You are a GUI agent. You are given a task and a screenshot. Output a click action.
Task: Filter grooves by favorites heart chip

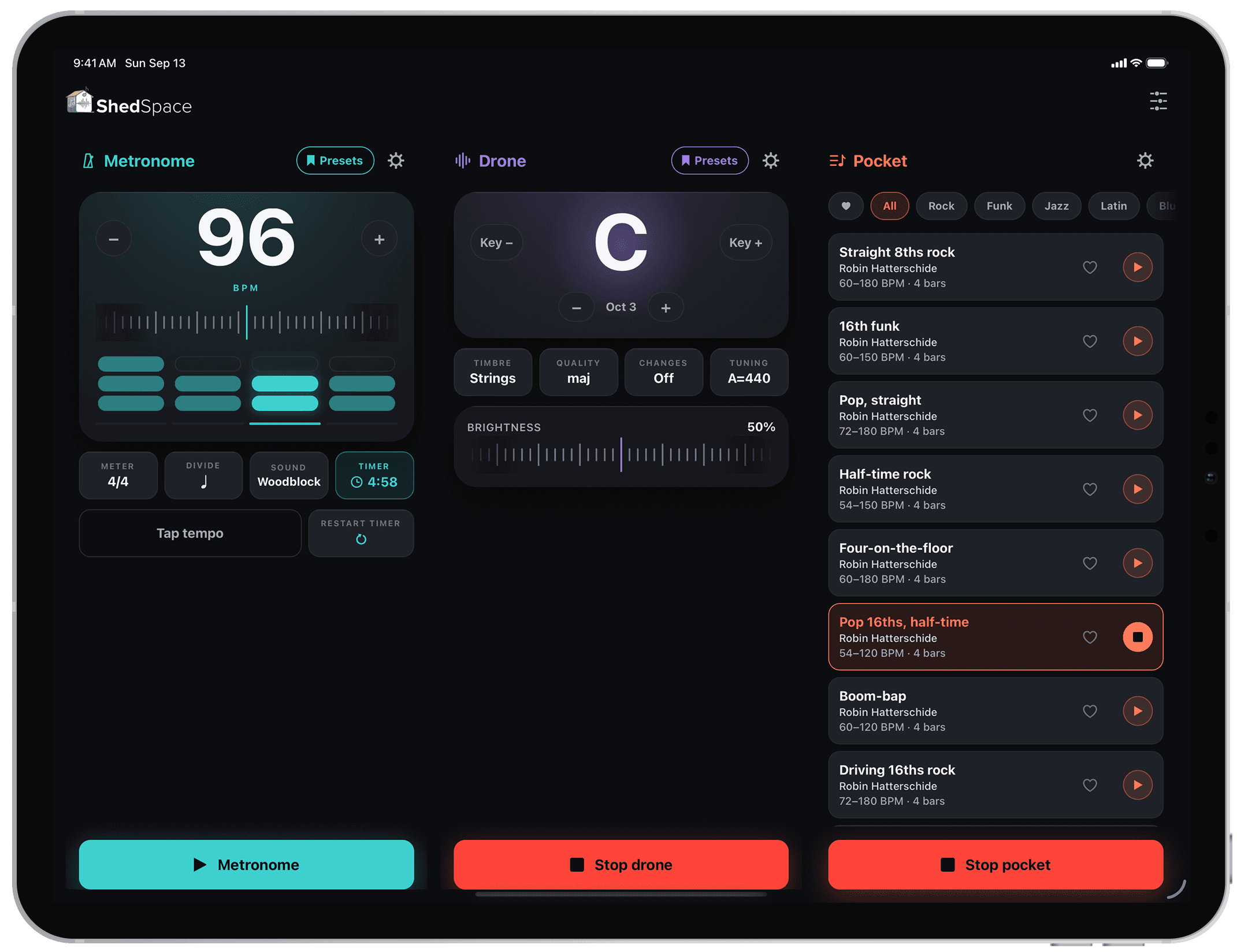pos(846,206)
